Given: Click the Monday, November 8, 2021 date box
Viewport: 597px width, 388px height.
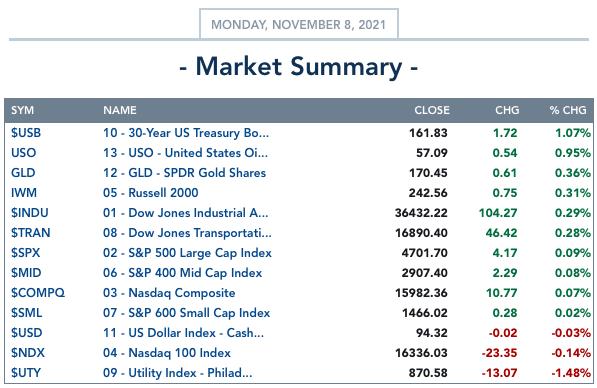Looking at the screenshot, I should click(x=299, y=24).
